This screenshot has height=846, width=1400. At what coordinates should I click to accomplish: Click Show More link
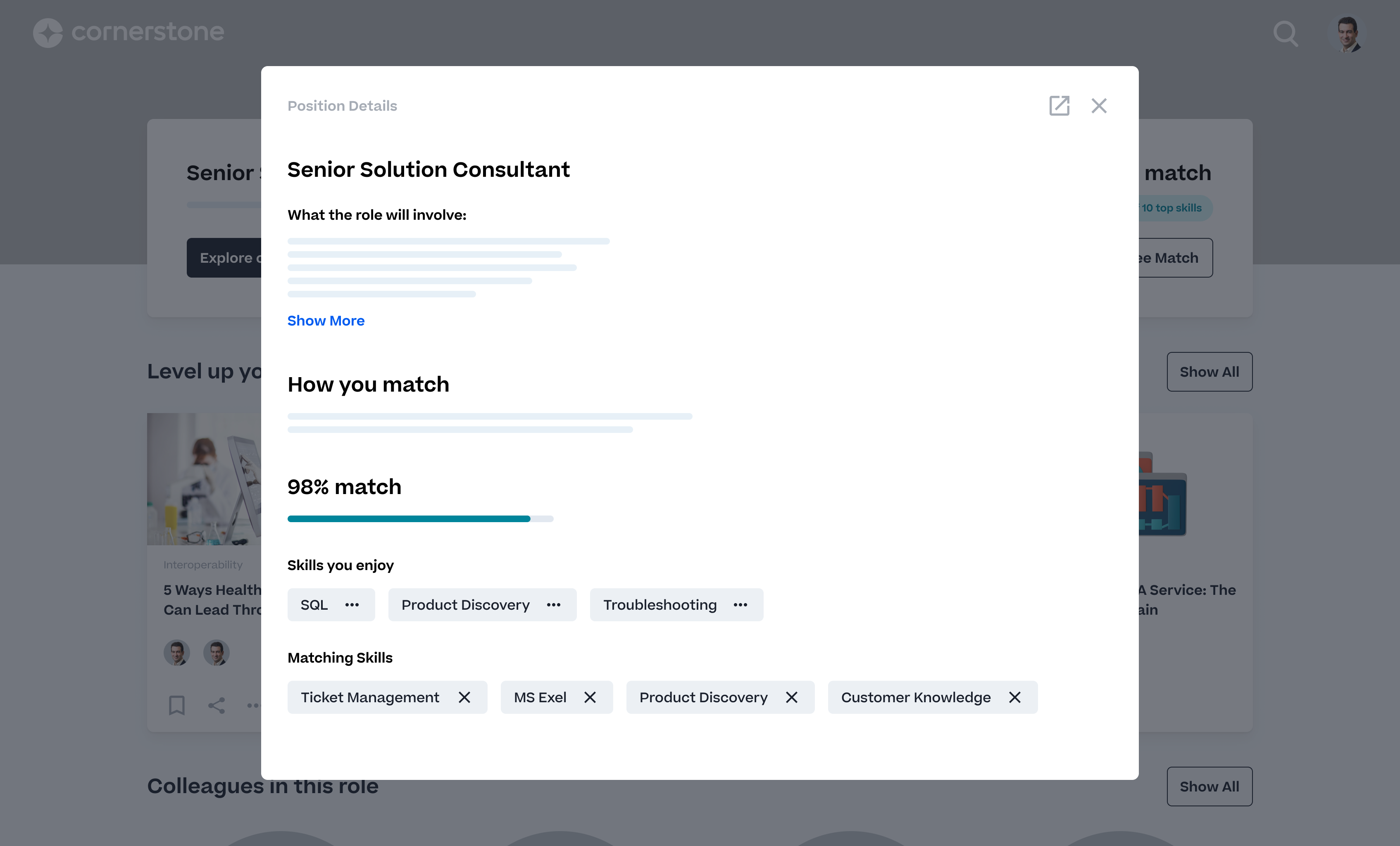tap(326, 321)
